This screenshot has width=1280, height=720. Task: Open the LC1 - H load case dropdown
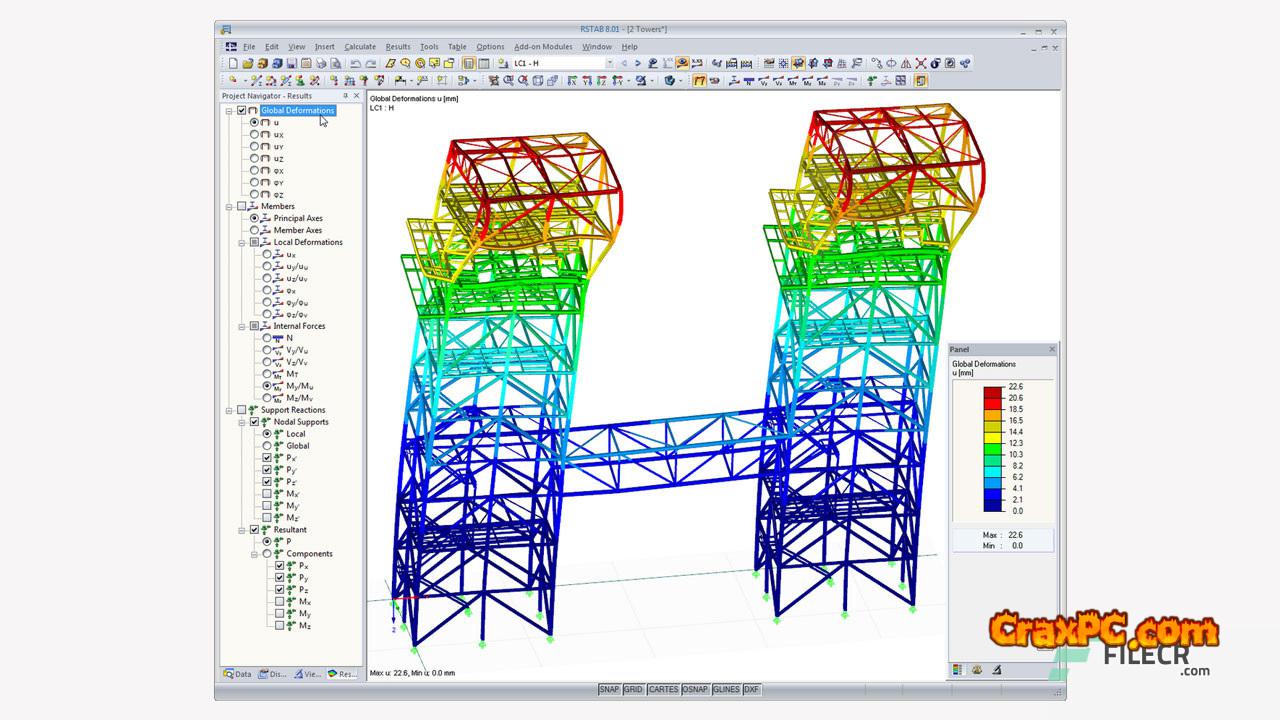click(x=609, y=63)
